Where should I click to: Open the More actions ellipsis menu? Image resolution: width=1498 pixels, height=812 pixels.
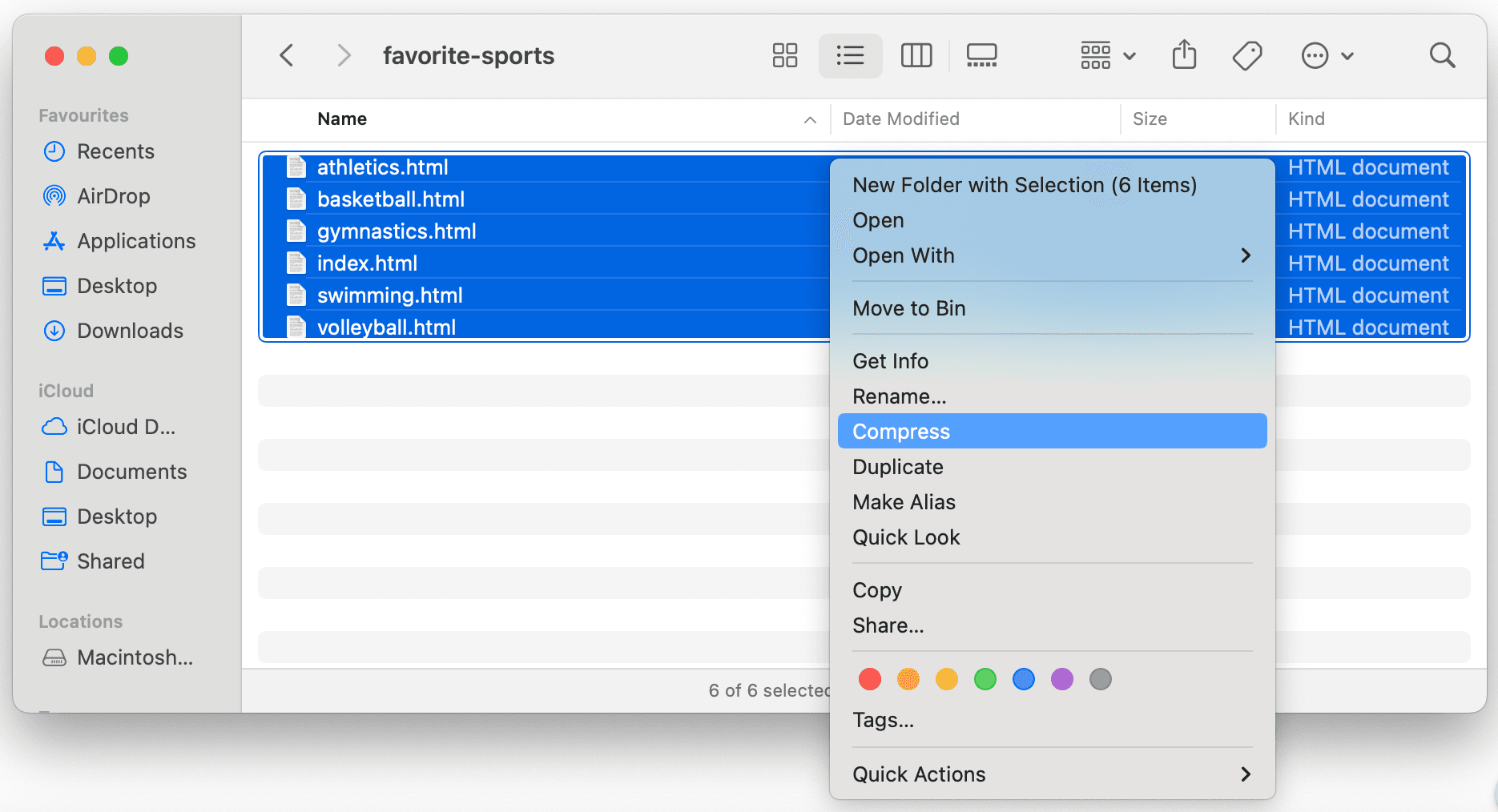coord(1327,55)
